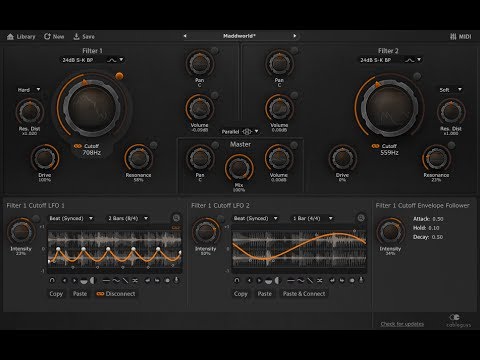Toggle Filter 1 Pan modulation dot

[x=215, y=51]
